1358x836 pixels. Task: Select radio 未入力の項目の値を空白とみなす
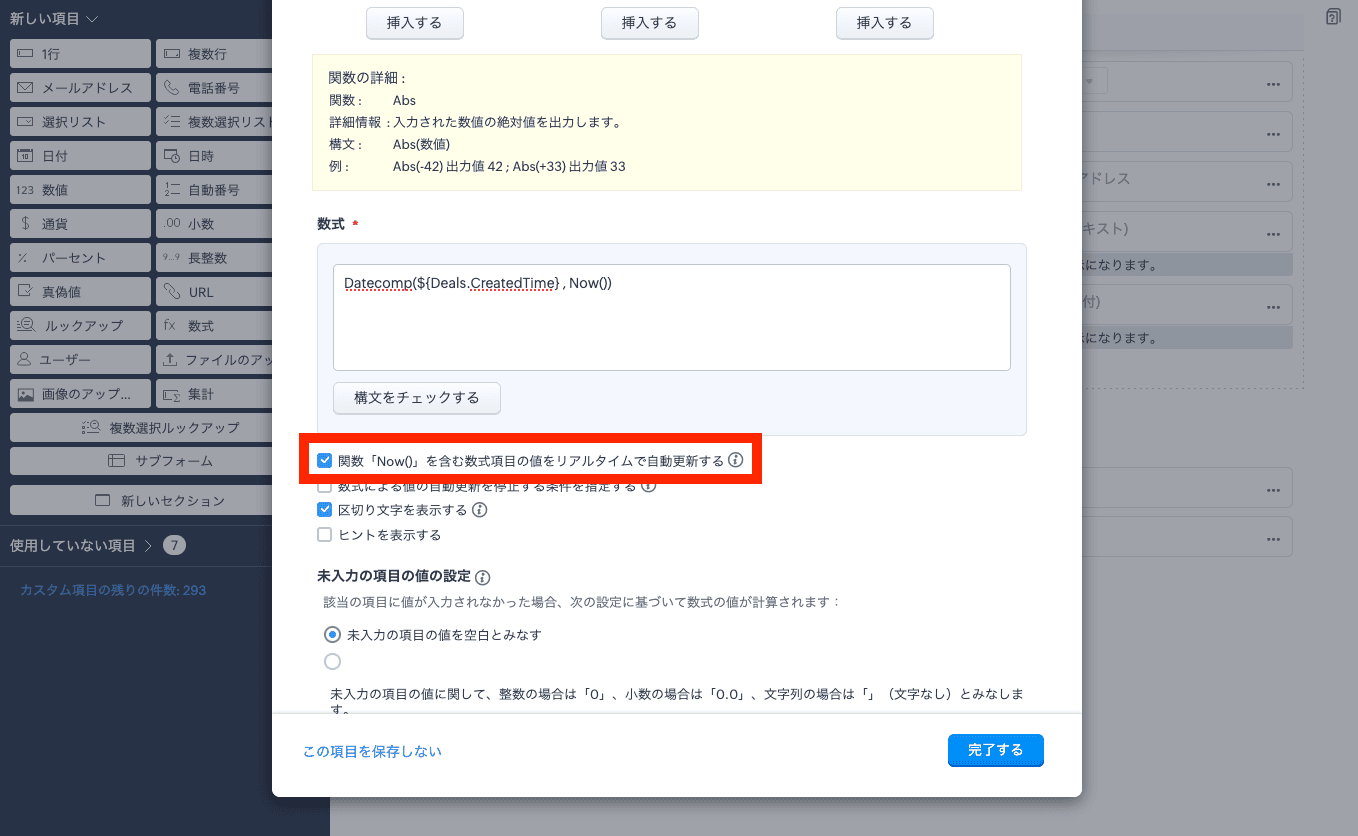coord(332,635)
